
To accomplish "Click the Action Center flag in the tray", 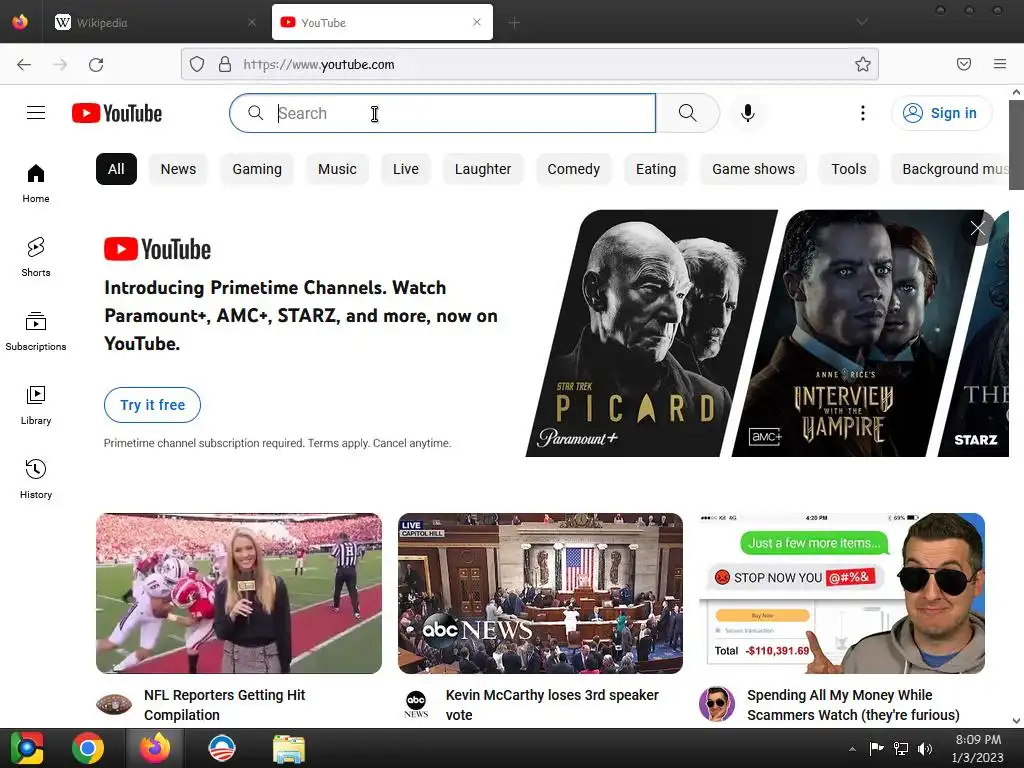I will coord(876,748).
